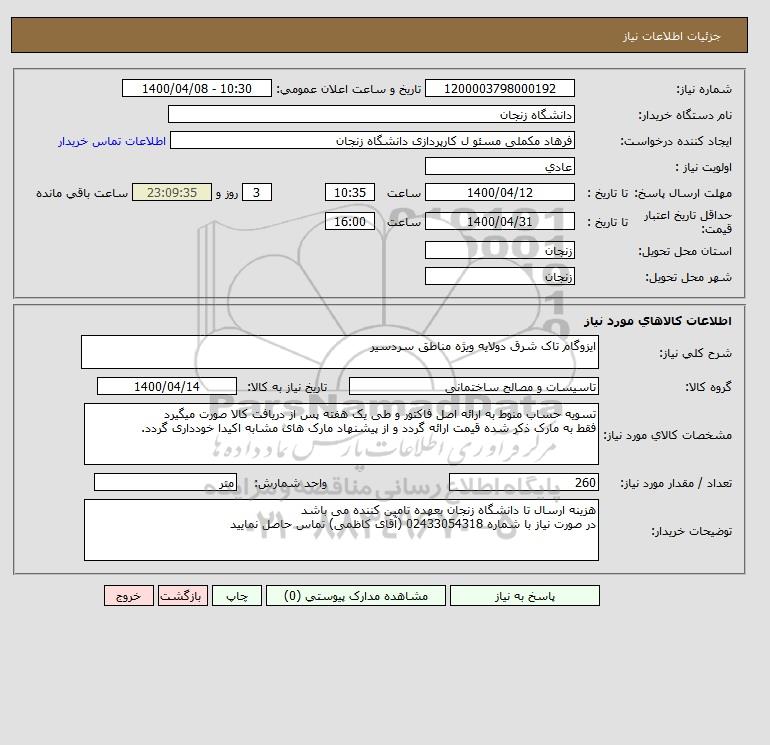
Task: Click the label تاریخ و ساعت اعلان عمومی
Action: tap(349, 89)
